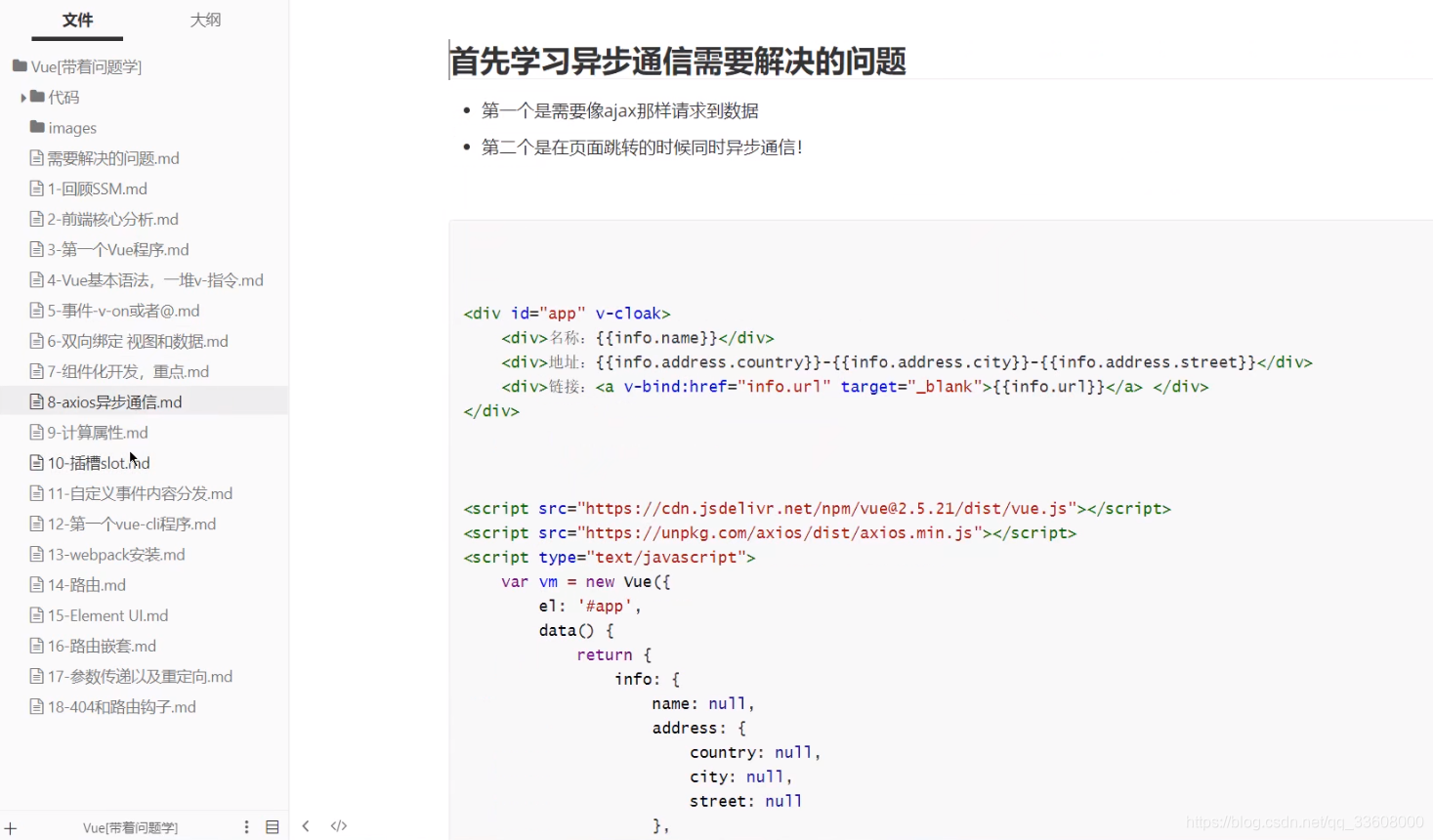Viewport: 1433px width, 840px height.
Task: Click the code line country: null,
Action: coord(755,753)
